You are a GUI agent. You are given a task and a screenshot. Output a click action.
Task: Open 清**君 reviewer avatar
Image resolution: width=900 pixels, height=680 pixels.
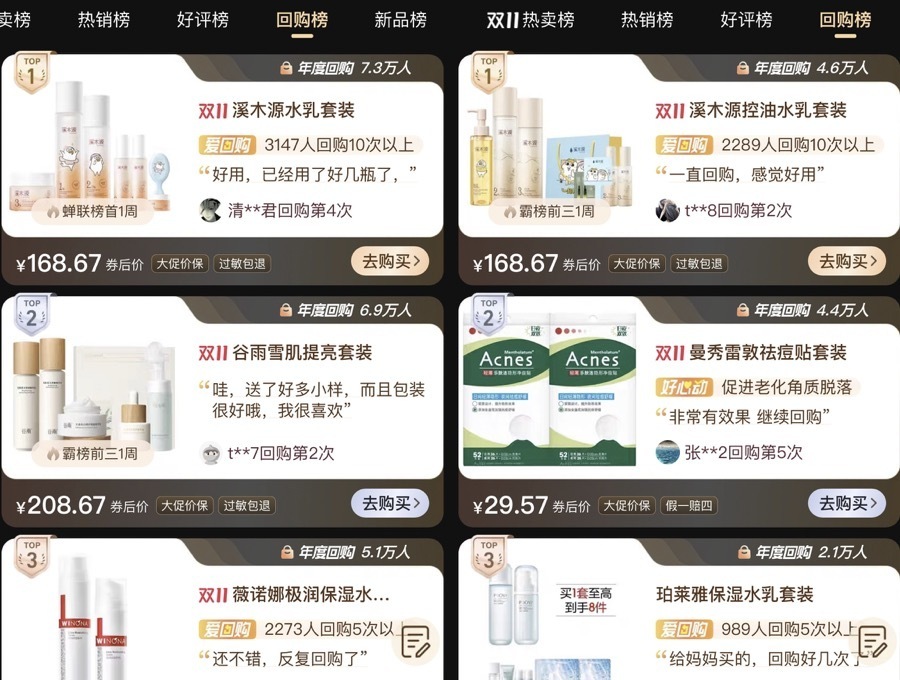click(x=210, y=211)
